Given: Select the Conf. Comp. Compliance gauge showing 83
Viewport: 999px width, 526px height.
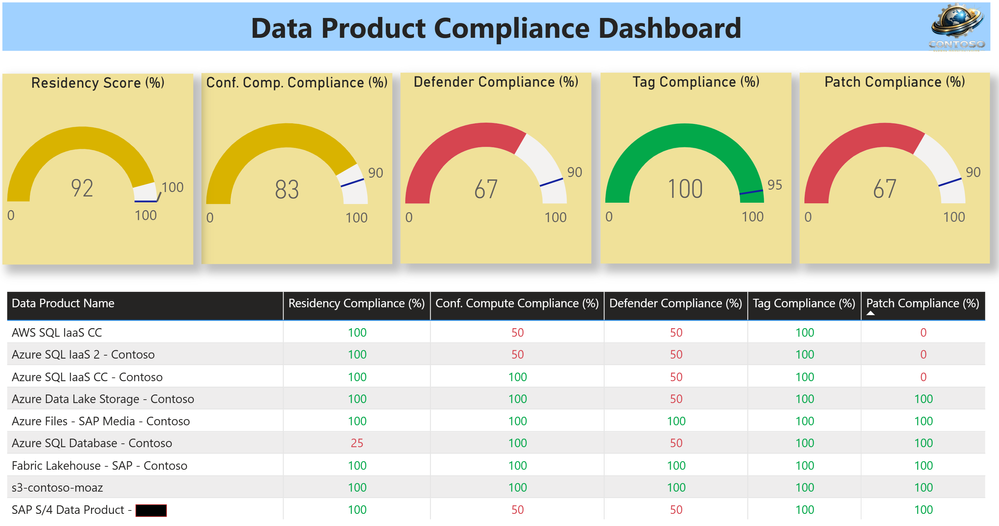Looking at the screenshot, I should click(x=287, y=164).
